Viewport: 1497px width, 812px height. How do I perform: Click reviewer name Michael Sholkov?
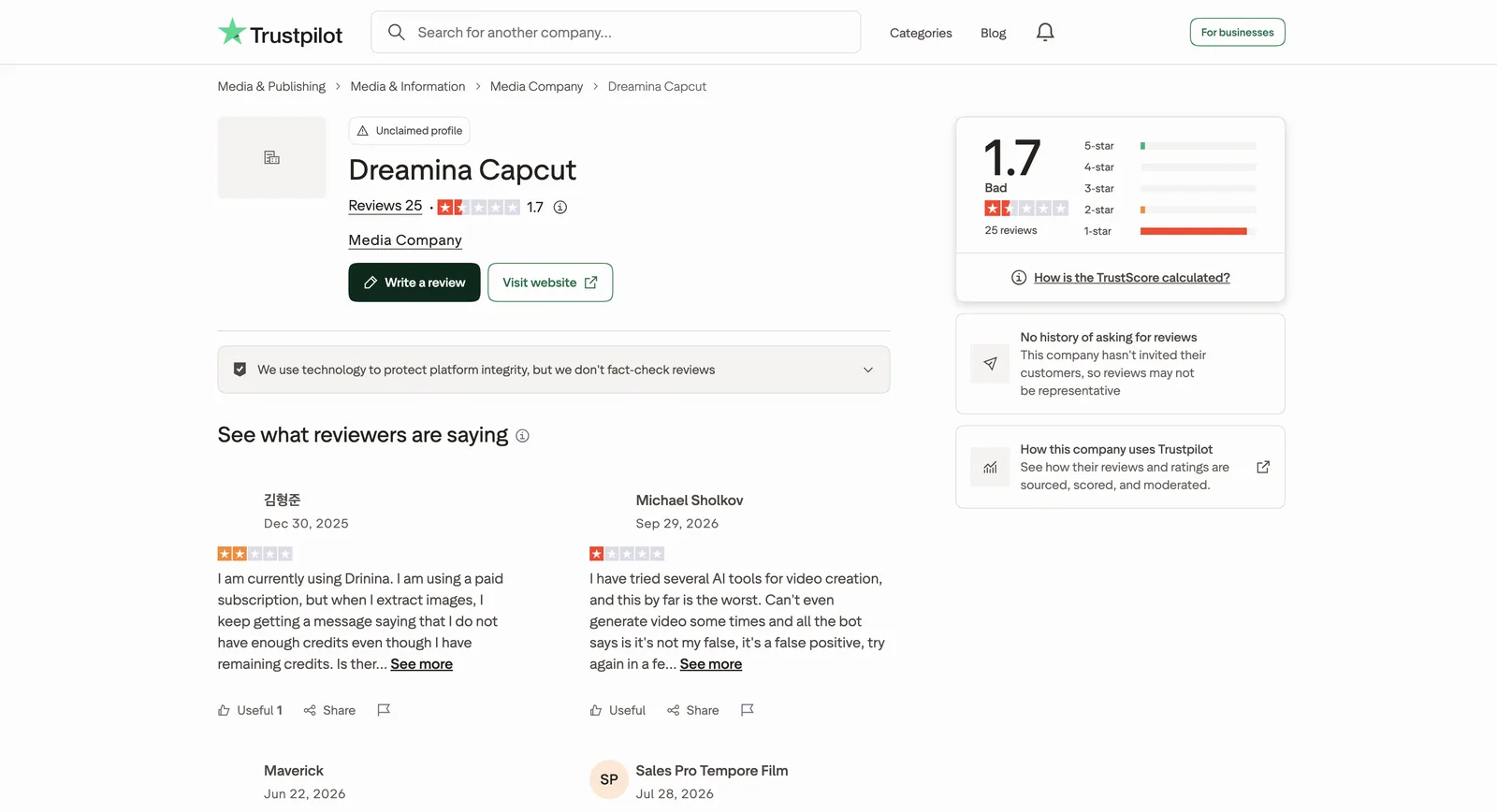pos(690,500)
